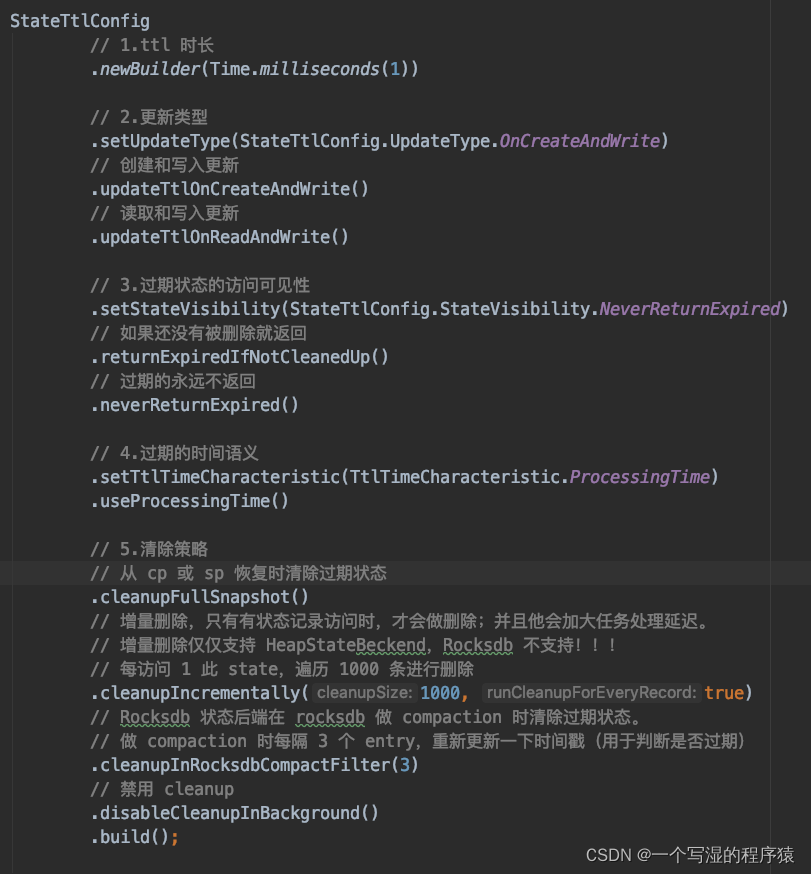The height and width of the screenshot is (874, 811).
Task: Click the value 1000 in cleanupIncrementally
Action: pyautogui.click(x=440, y=693)
